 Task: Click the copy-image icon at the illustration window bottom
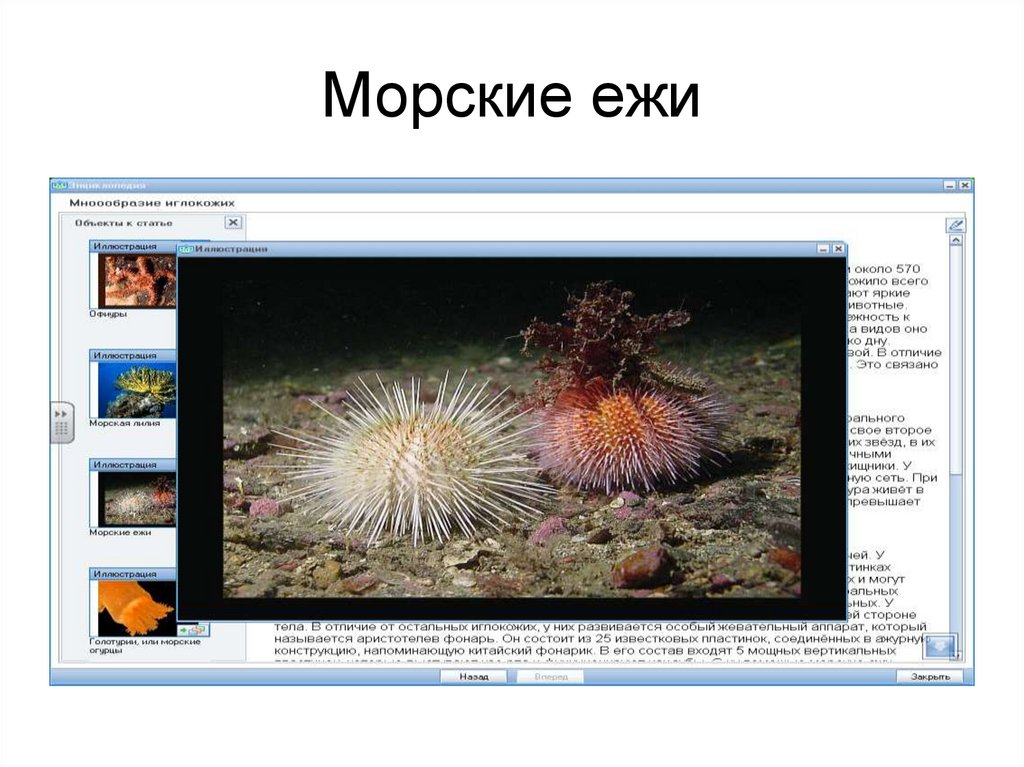(x=200, y=632)
